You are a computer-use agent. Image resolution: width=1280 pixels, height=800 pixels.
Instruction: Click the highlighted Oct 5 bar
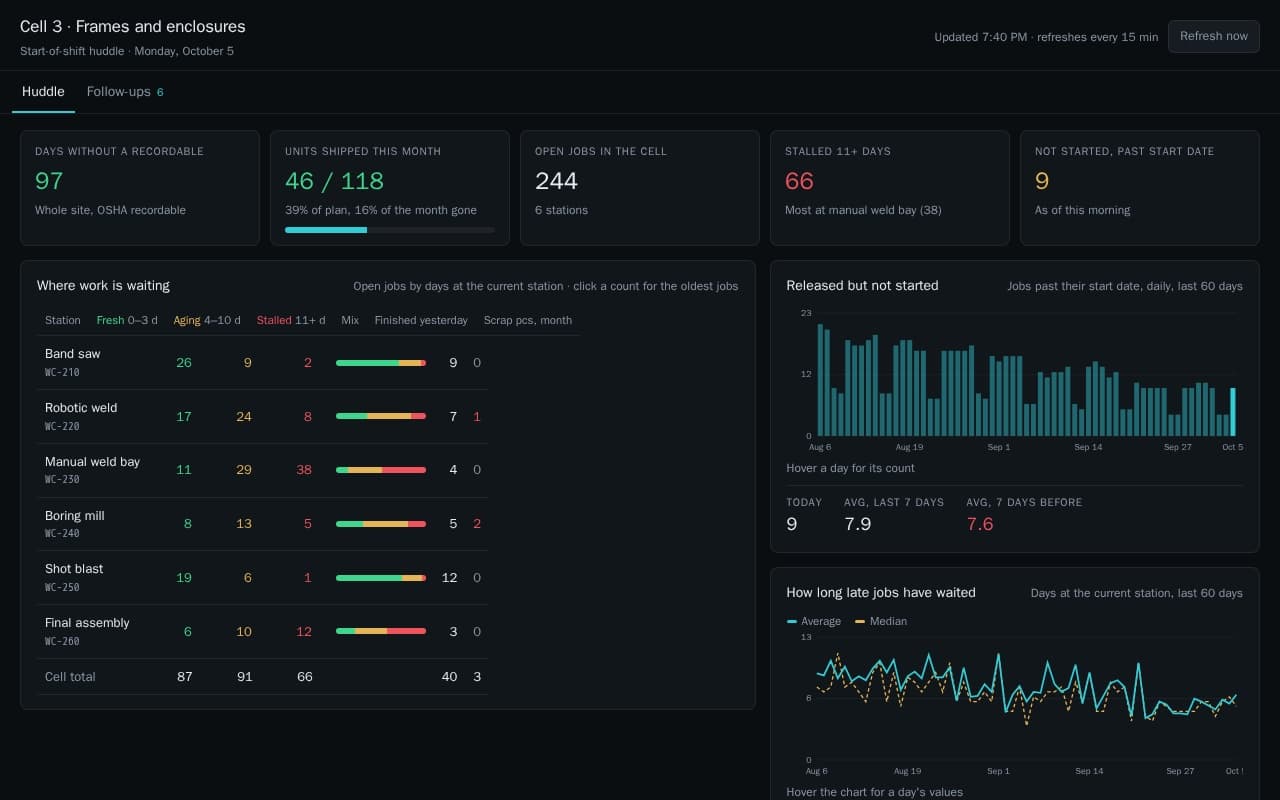click(1232, 412)
